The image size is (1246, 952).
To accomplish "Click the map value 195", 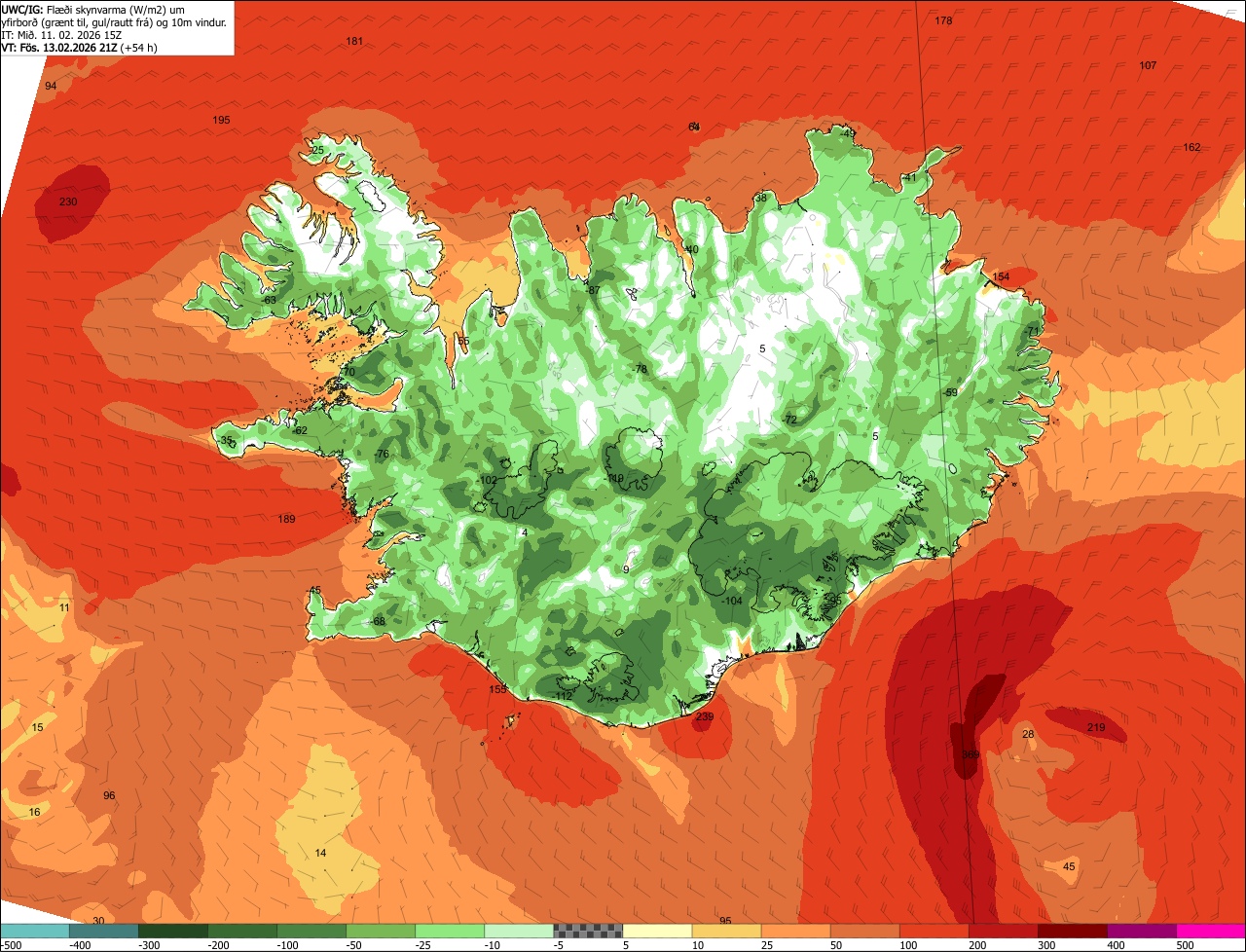I will 221,120.
